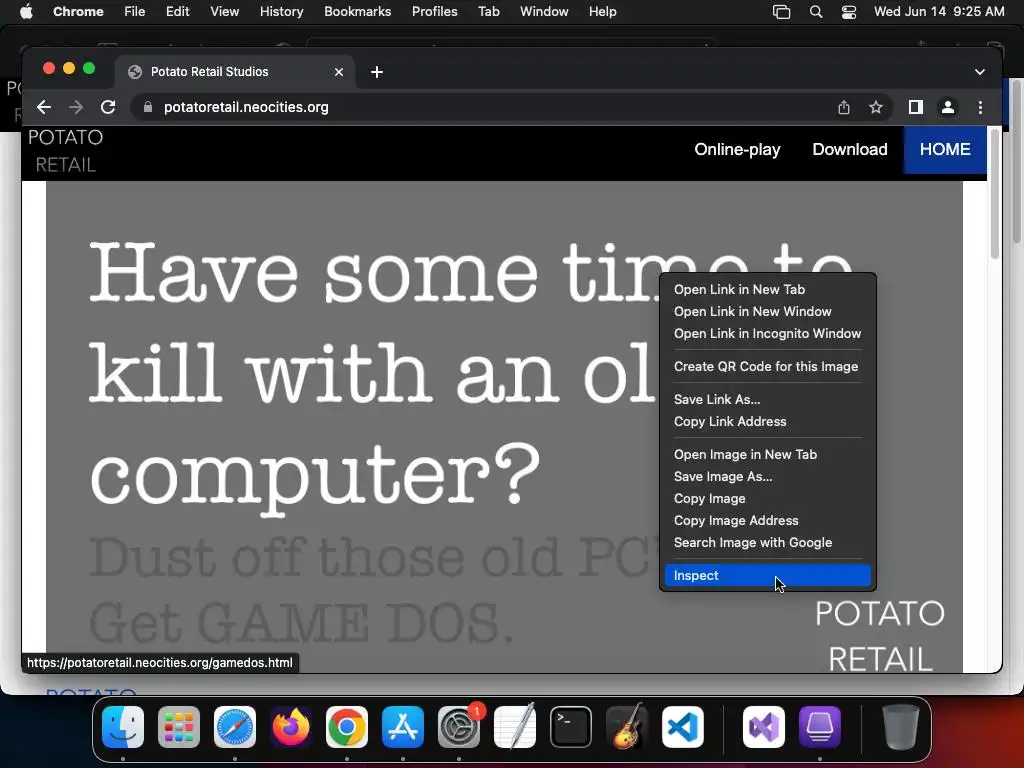Select the Potato Retail Studios tab
Viewport: 1024px width, 768px height.
pyautogui.click(x=235, y=72)
